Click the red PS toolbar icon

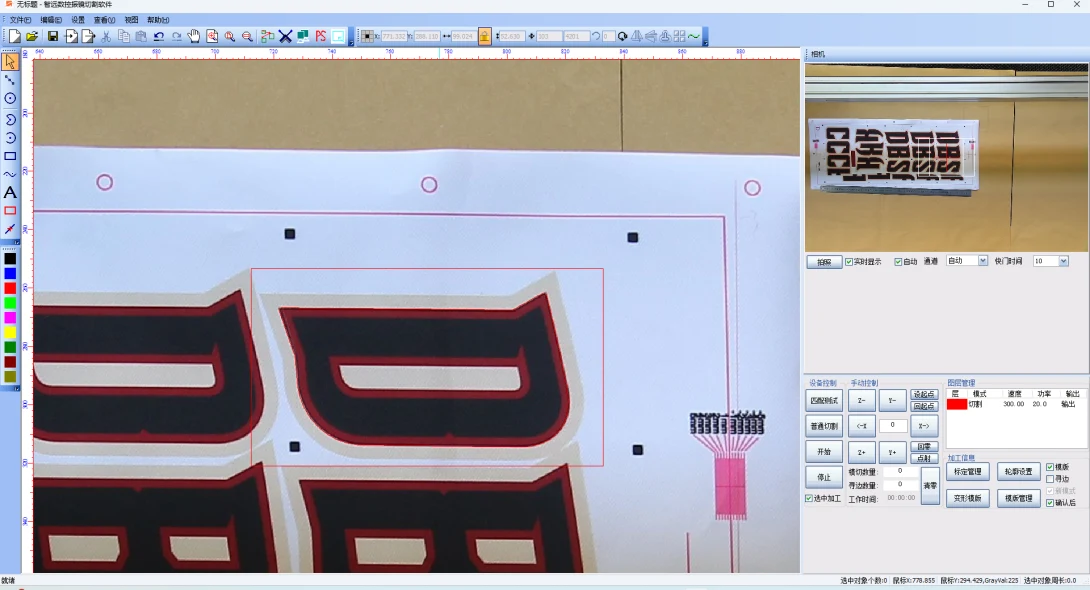pos(321,37)
